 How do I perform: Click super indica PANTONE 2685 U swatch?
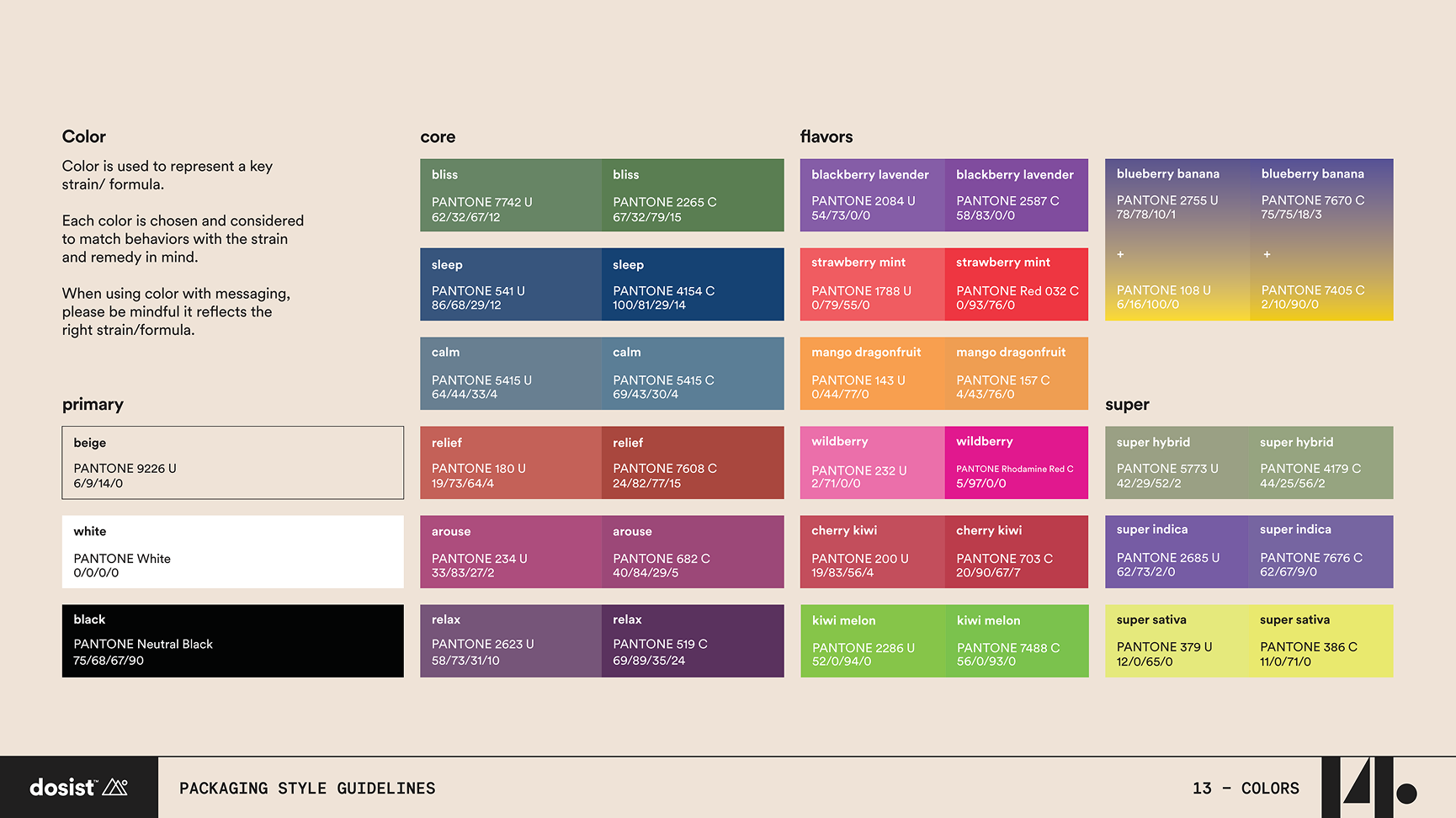point(1177,552)
